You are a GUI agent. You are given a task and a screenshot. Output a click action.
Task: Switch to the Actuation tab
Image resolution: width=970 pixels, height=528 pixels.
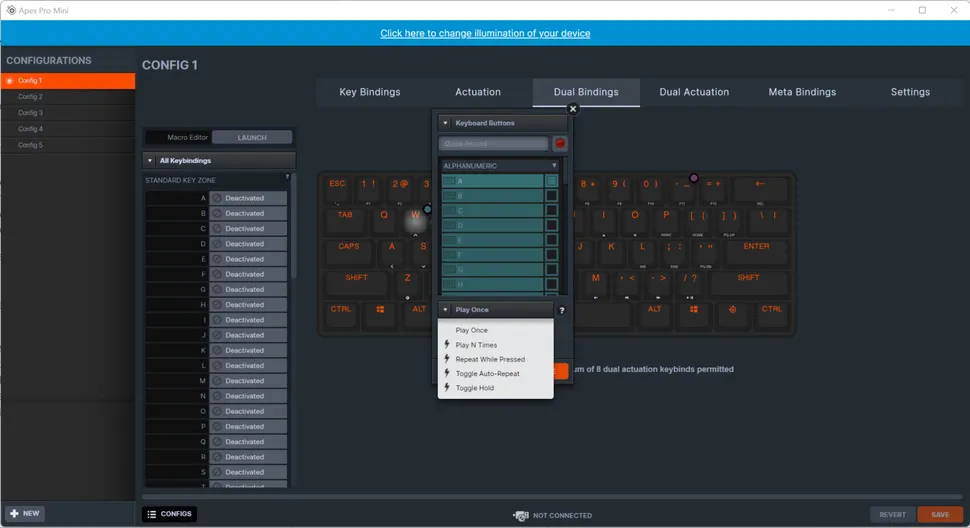(478, 92)
